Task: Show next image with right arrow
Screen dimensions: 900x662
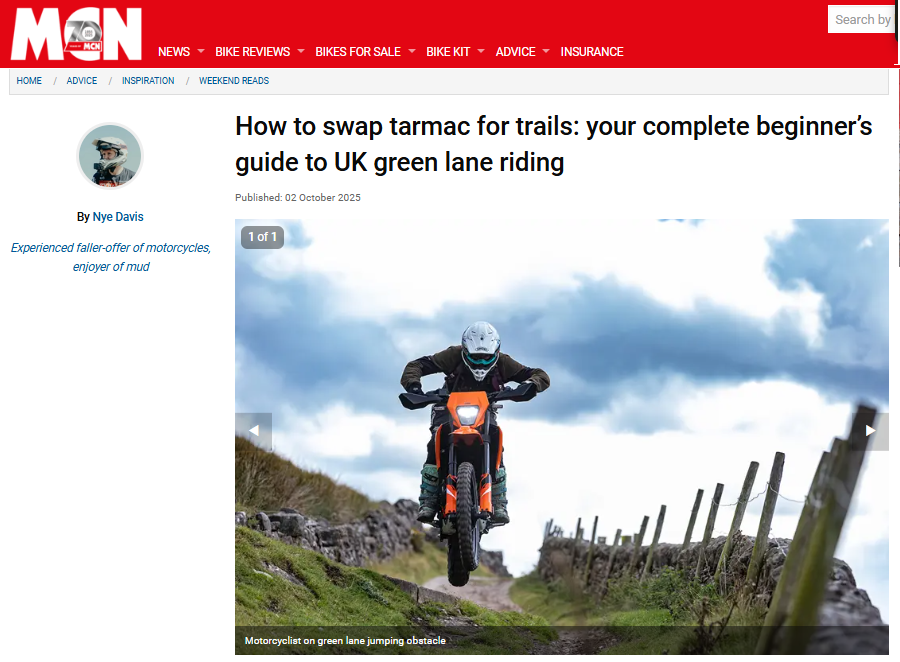Action: point(870,431)
